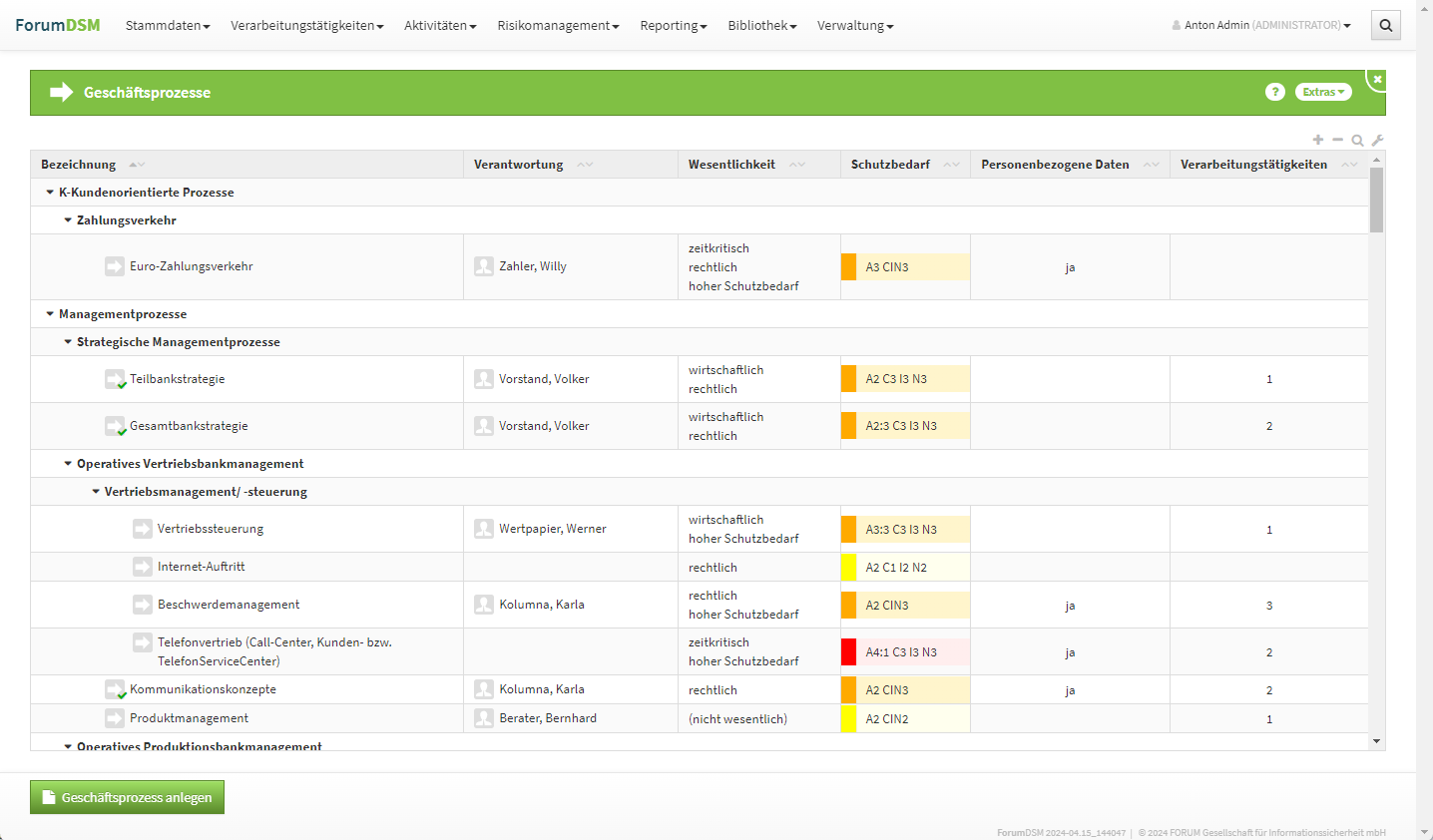Image resolution: width=1433 pixels, height=840 pixels.
Task: Open the Risikomanagement menu
Action: click(558, 26)
